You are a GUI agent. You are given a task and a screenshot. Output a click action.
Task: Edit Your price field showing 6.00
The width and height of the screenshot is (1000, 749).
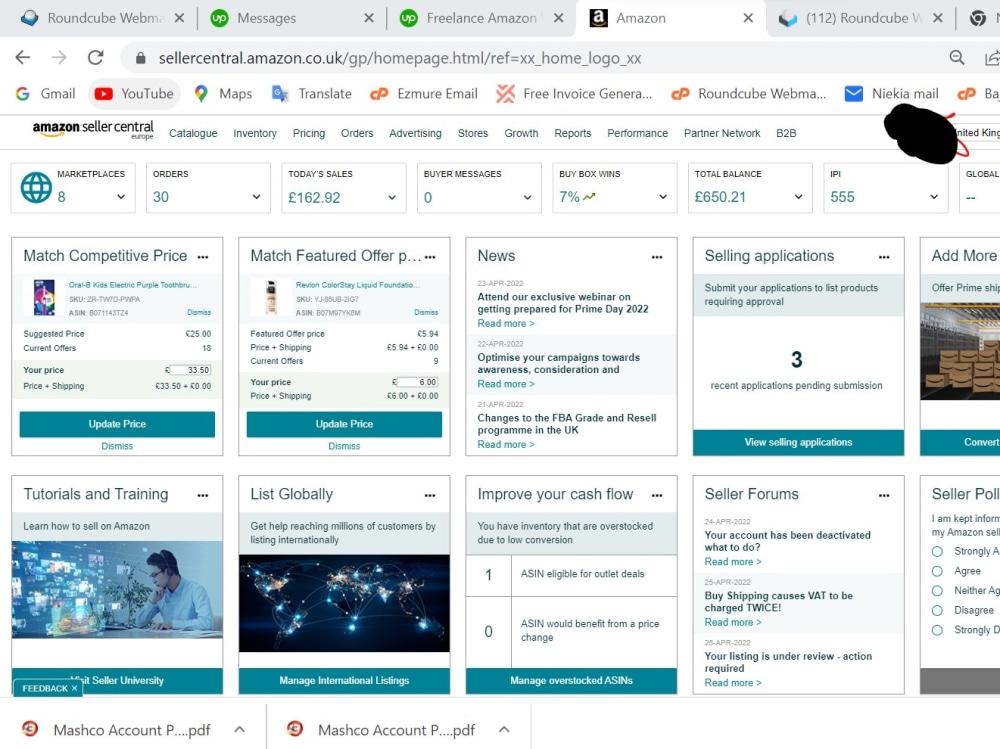[417, 382]
